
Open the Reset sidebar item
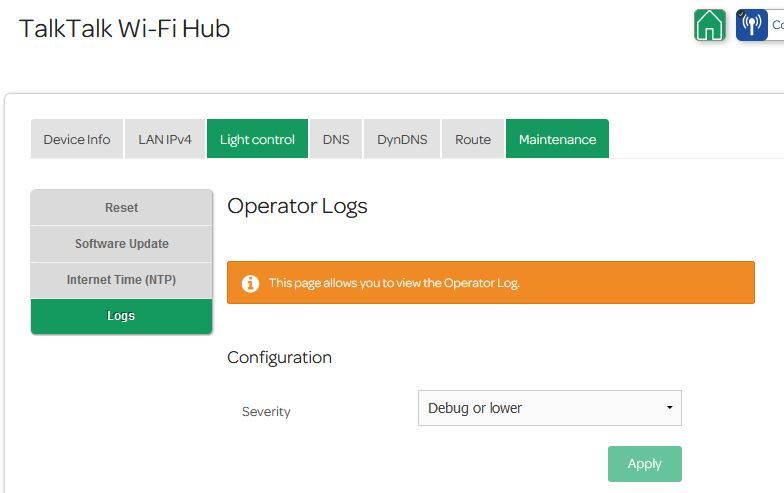click(122, 208)
